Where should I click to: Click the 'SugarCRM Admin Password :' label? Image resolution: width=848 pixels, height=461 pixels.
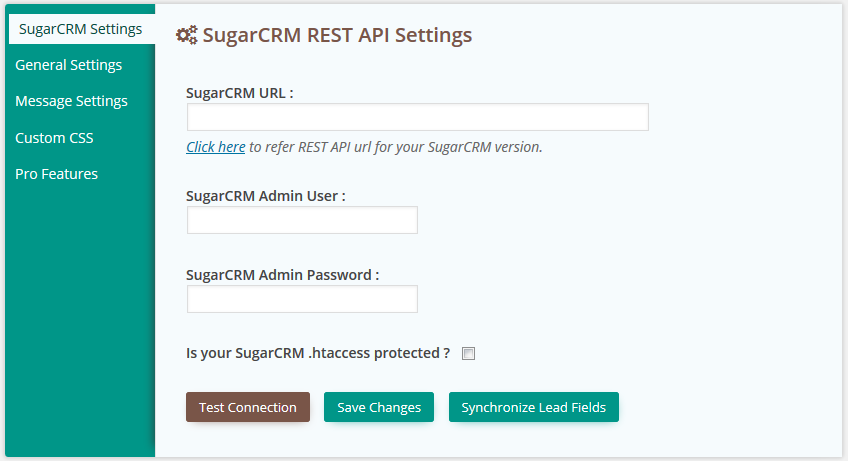tap(282, 275)
